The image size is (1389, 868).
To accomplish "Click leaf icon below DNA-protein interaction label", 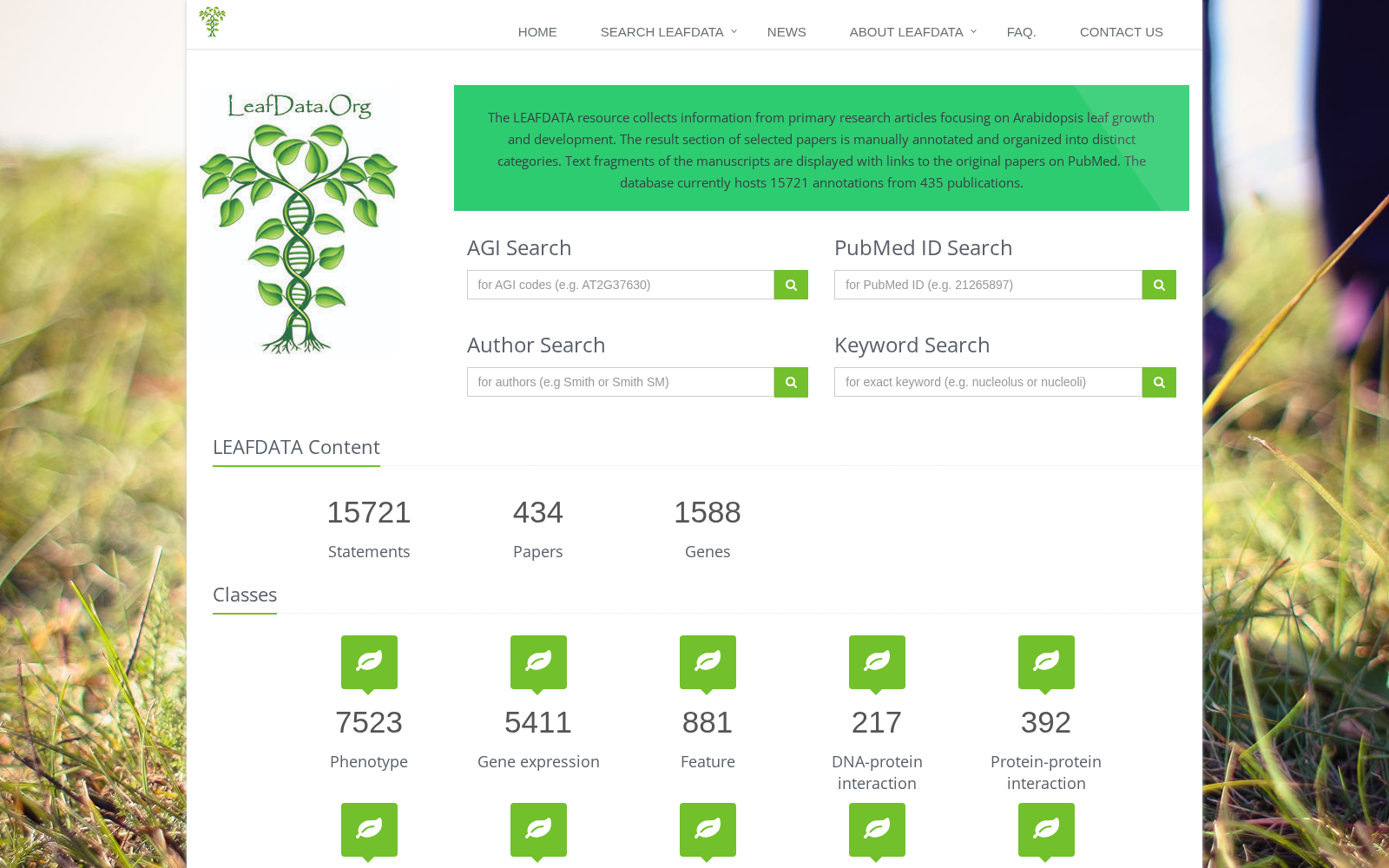I will 877,830.
